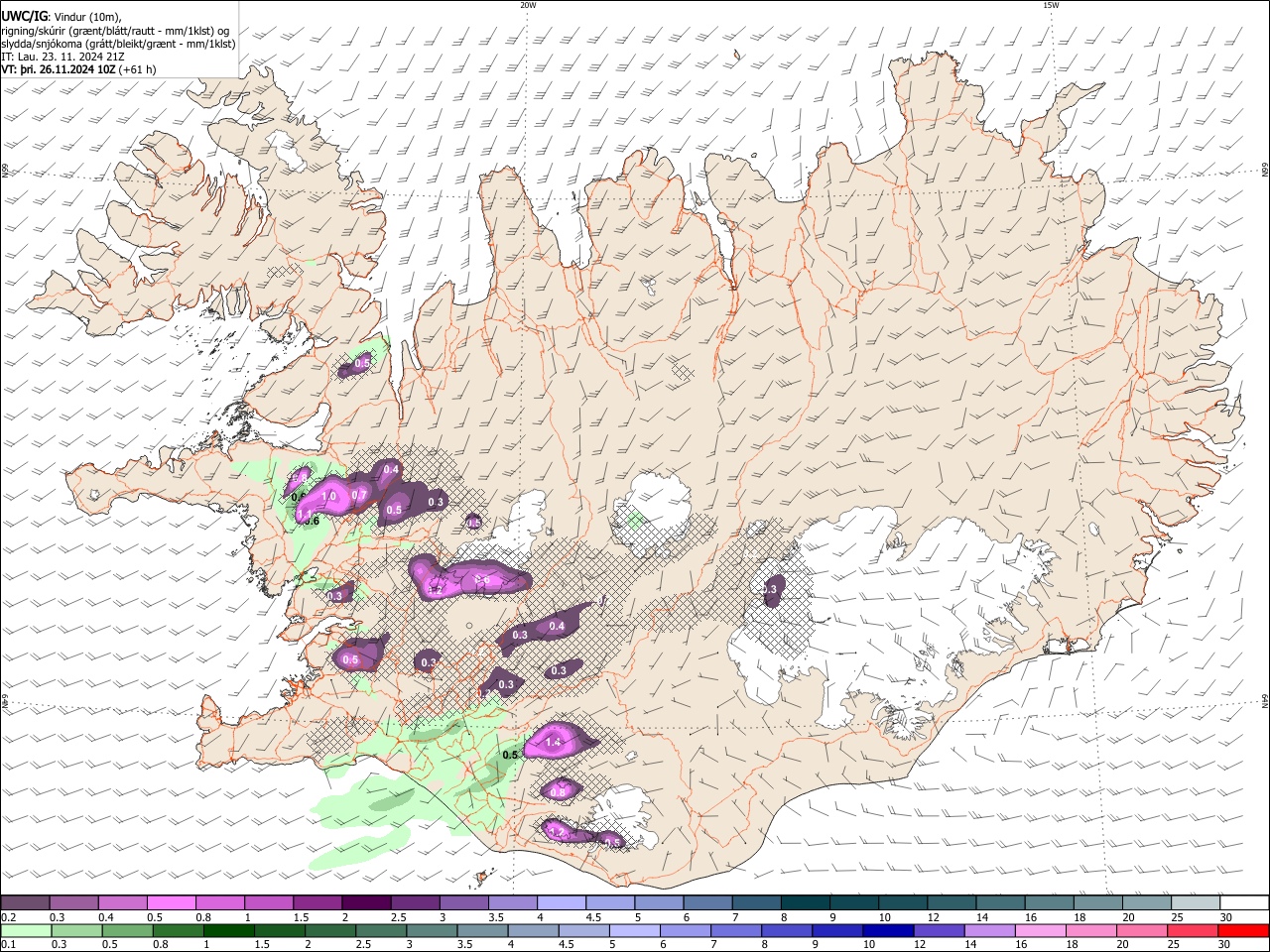
Task: Click the 0.2 dusky purple snow-scale swatch
Action: click(25, 902)
